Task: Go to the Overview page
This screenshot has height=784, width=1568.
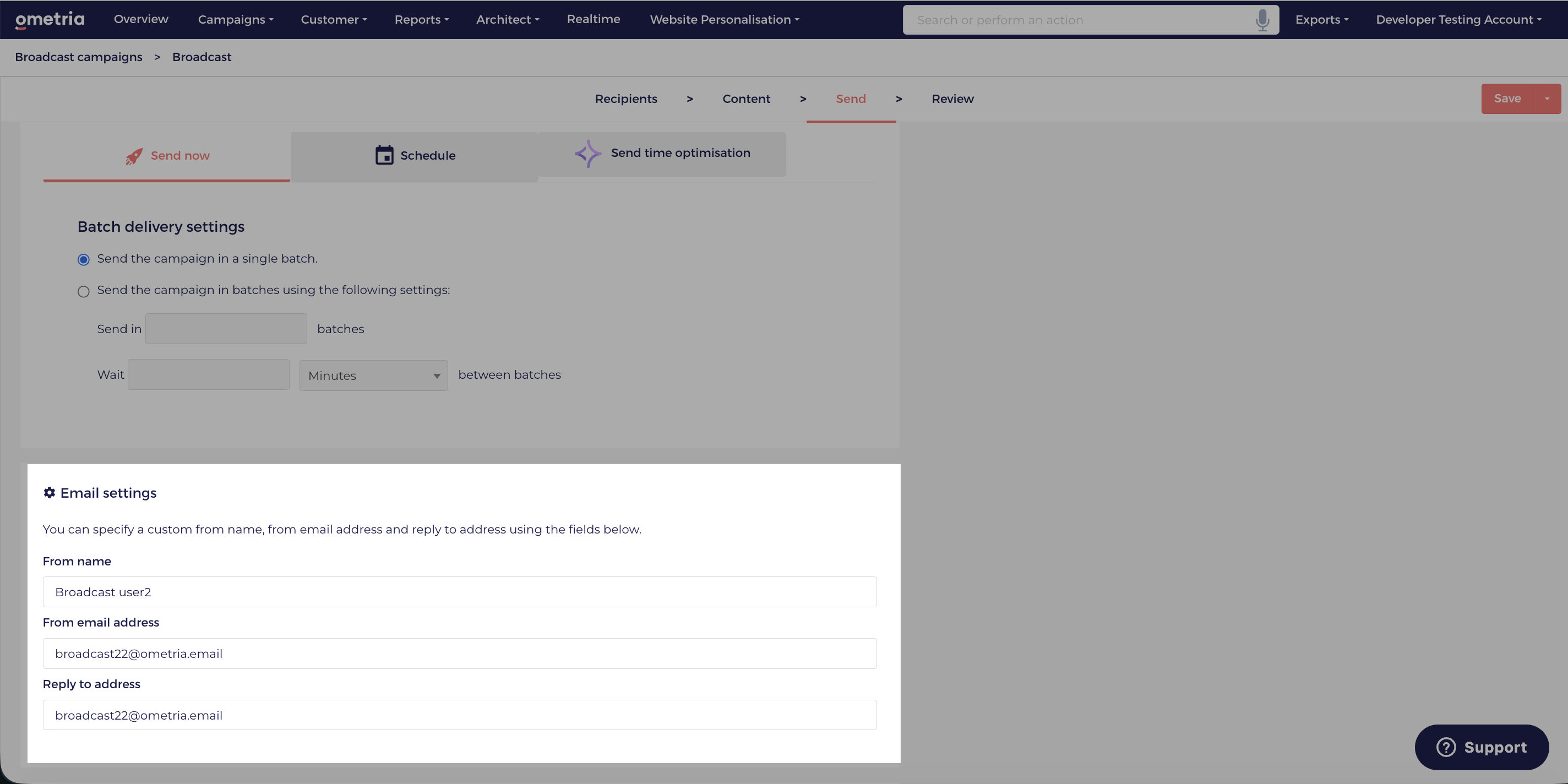Action: pyautogui.click(x=140, y=19)
